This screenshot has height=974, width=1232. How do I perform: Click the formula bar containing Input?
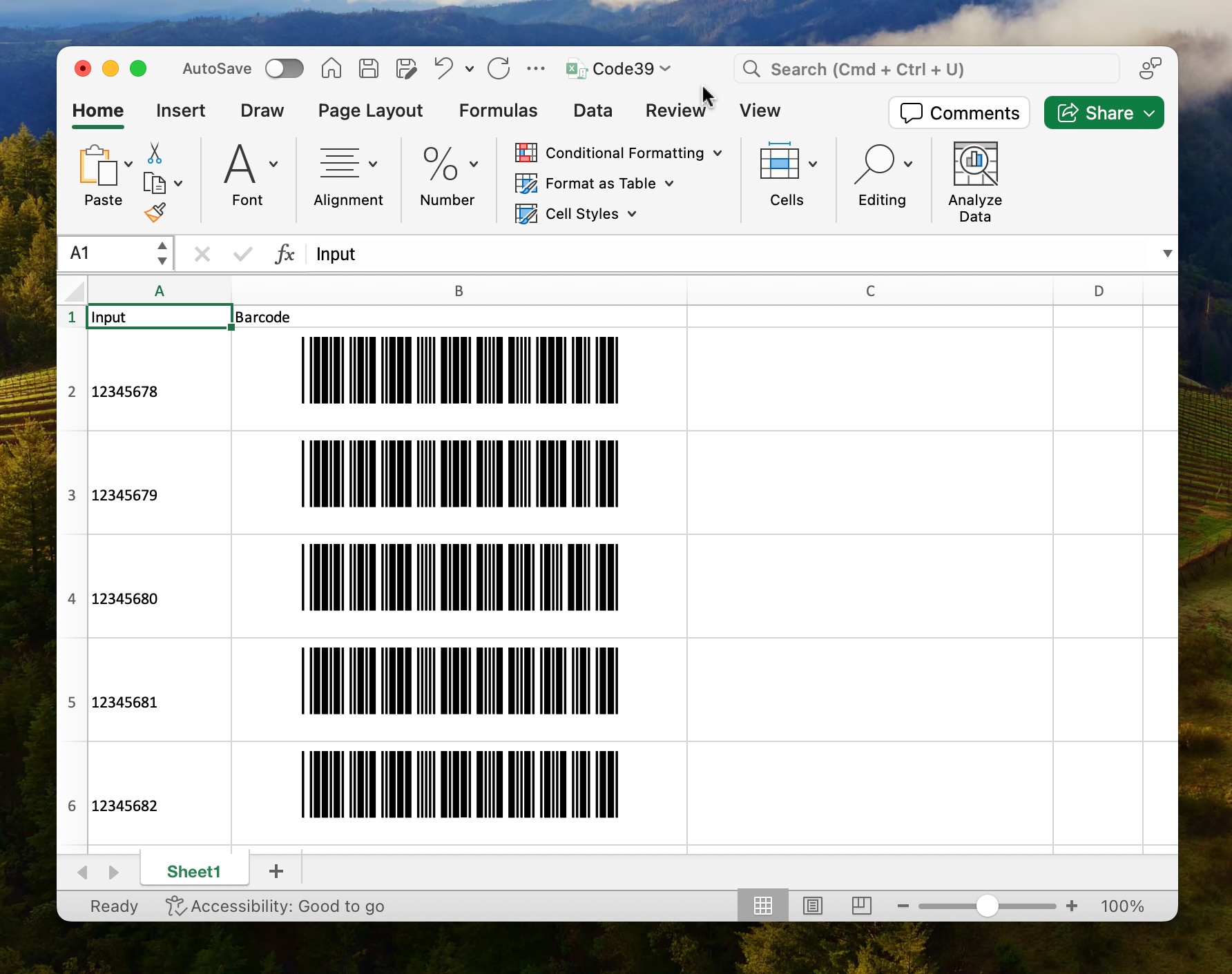(x=732, y=254)
